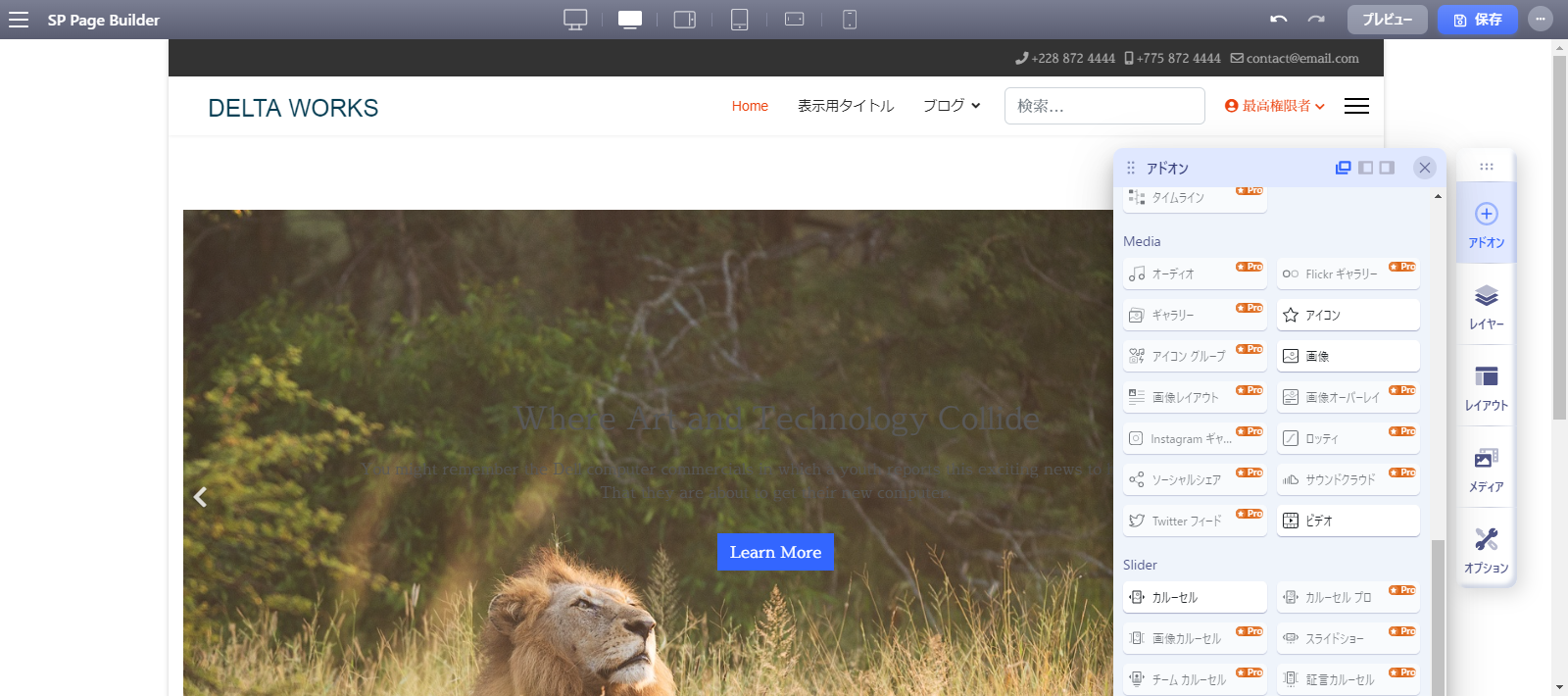Open the オプション (Options) sidebar tools
1568x696 pixels.
pyautogui.click(x=1486, y=550)
